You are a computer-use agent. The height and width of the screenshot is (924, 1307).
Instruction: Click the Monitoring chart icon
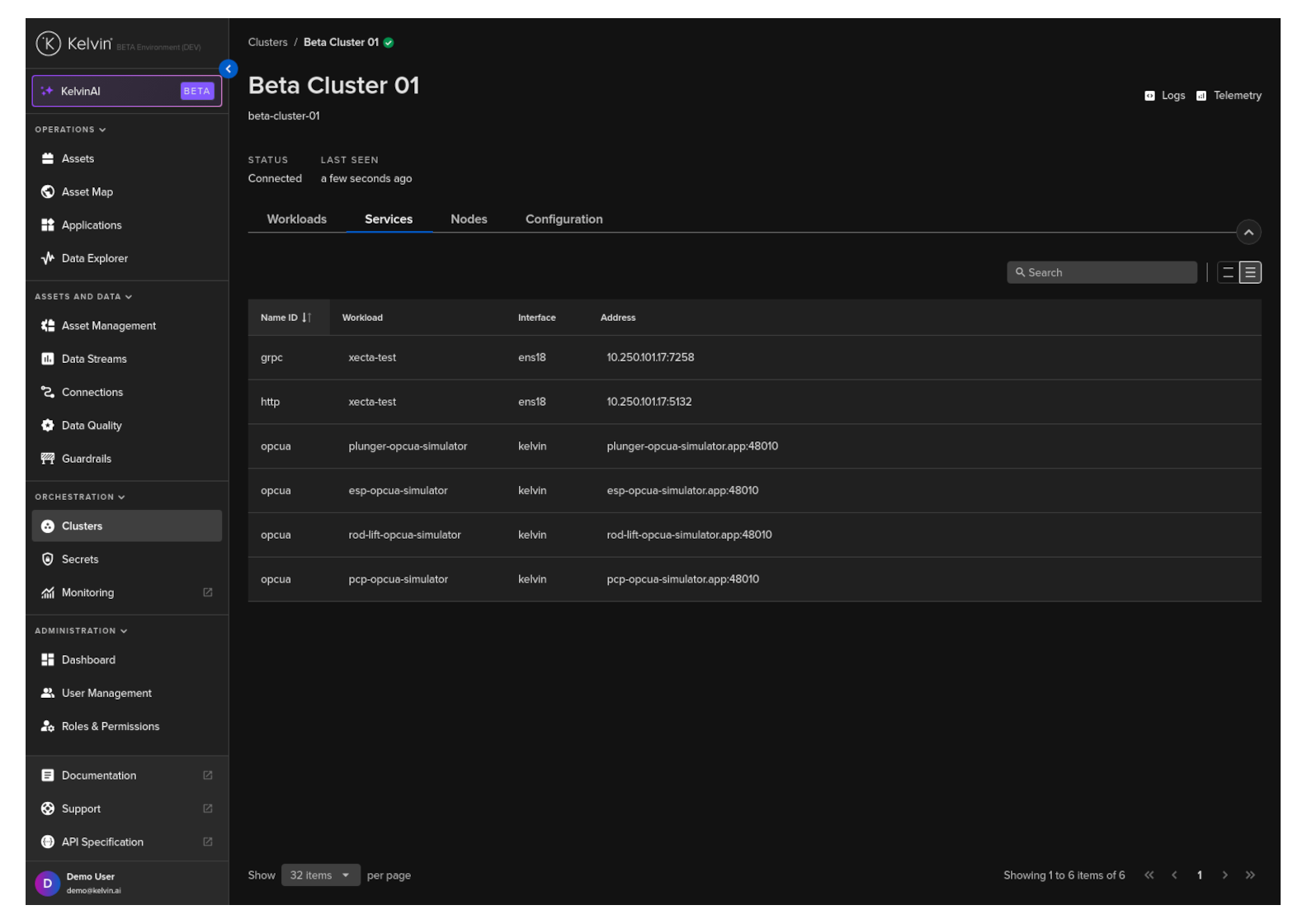tap(48, 592)
